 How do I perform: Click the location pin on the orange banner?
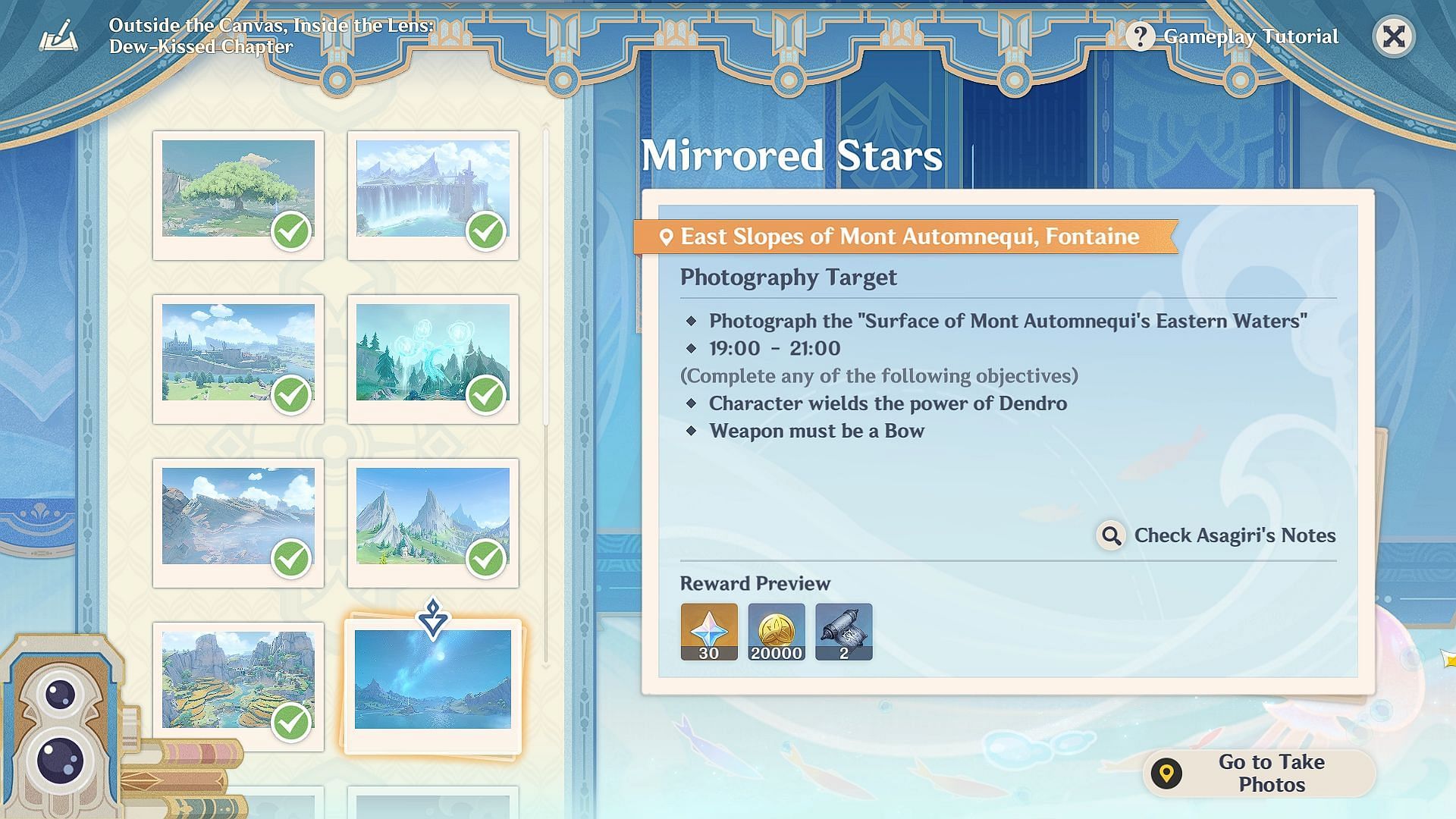coord(666,237)
